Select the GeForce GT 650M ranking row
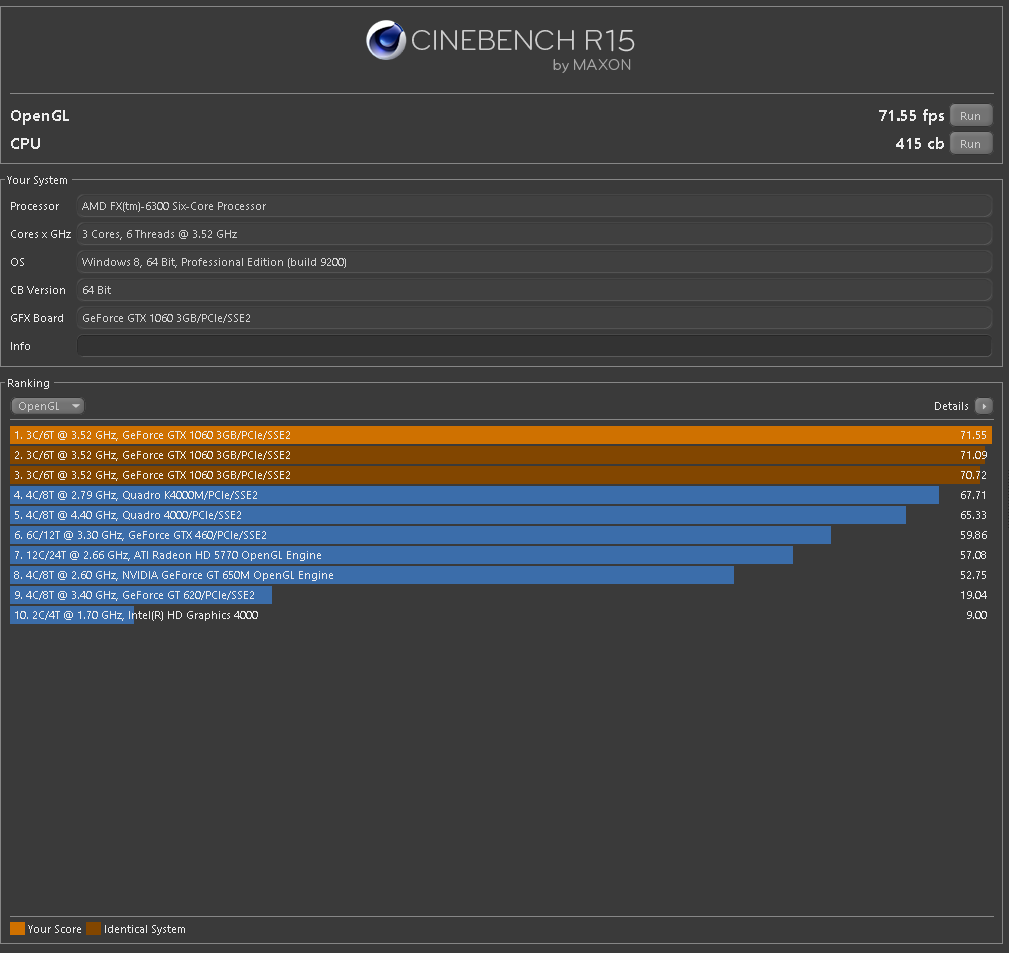The image size is (1009, 953). tap(501, 575)
